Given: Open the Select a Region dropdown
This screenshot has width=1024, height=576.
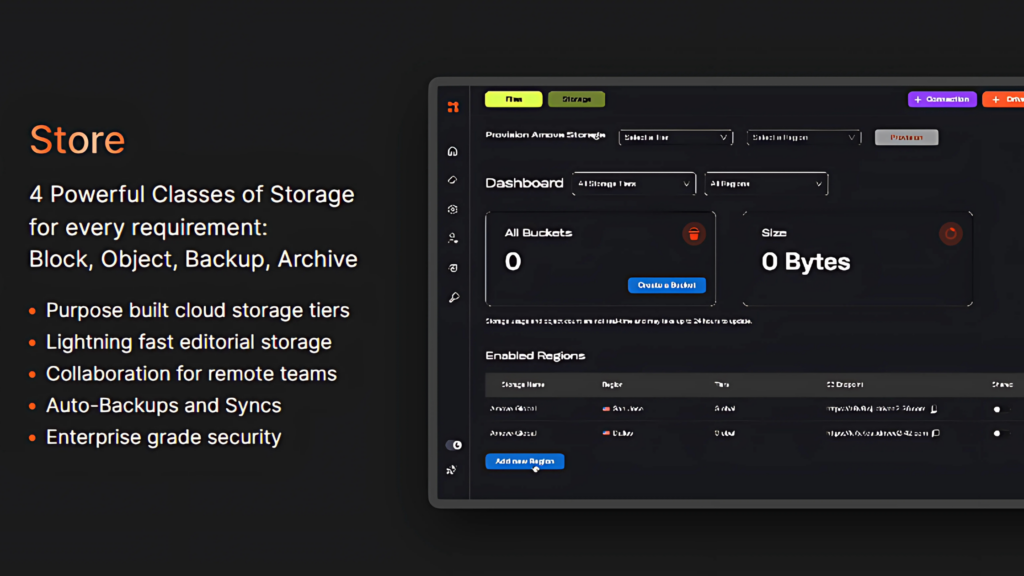Looking at the screenshot, I should click(804, 138).
